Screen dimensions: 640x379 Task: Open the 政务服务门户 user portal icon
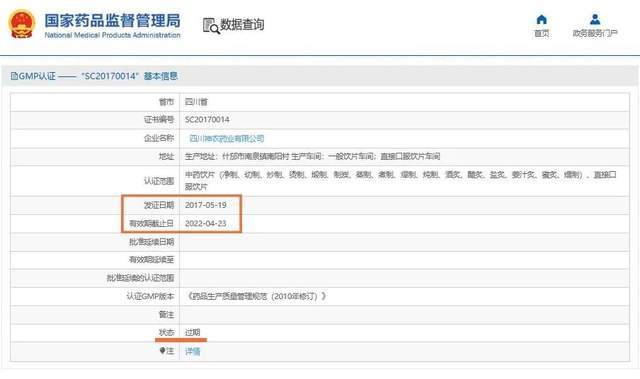coord(595,19)
